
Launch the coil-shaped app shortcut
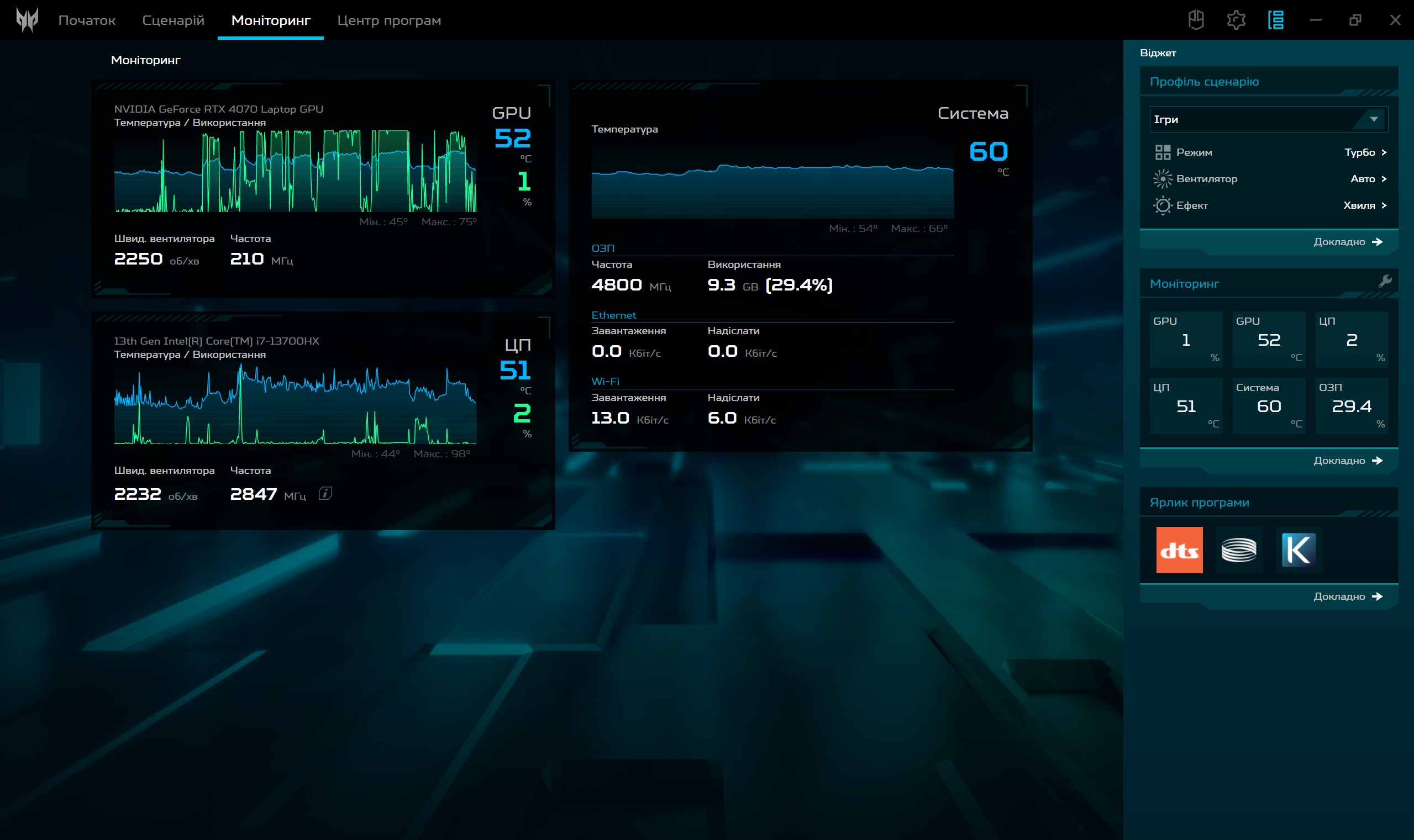pyautogui.click(x=1238, y=550)
